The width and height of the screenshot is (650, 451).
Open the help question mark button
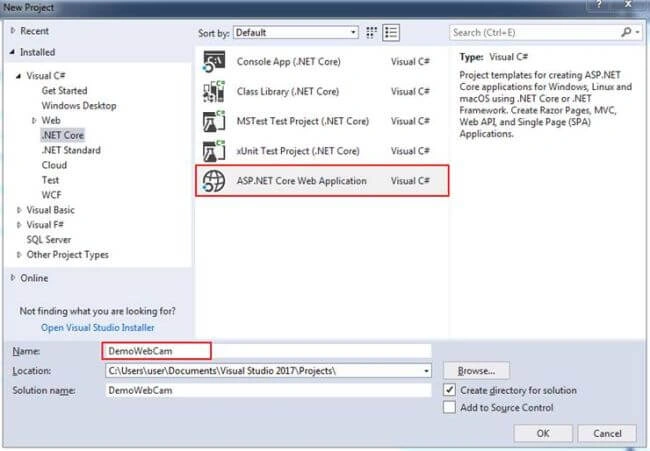click(x=599, y=4)
